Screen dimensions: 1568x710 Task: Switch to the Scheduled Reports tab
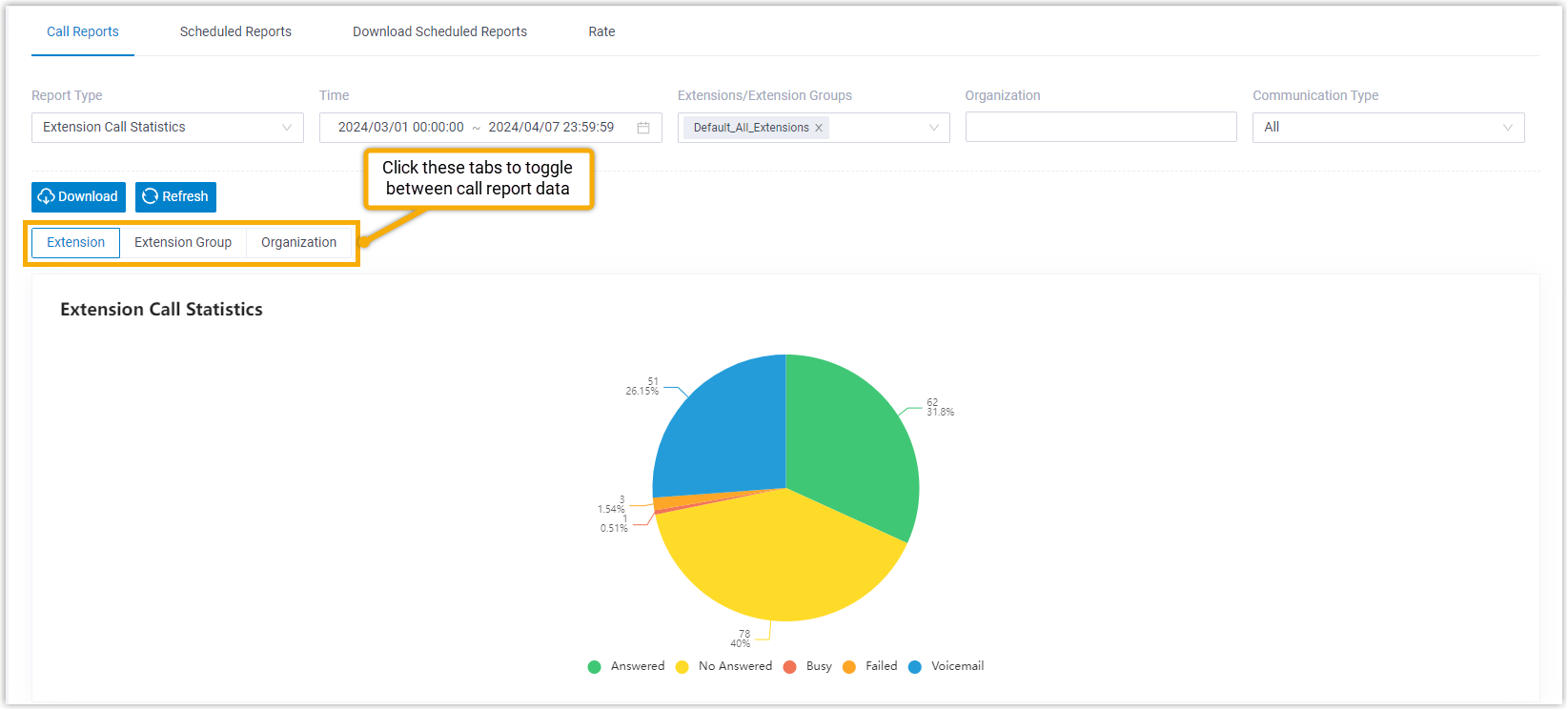tap(235, 31)
